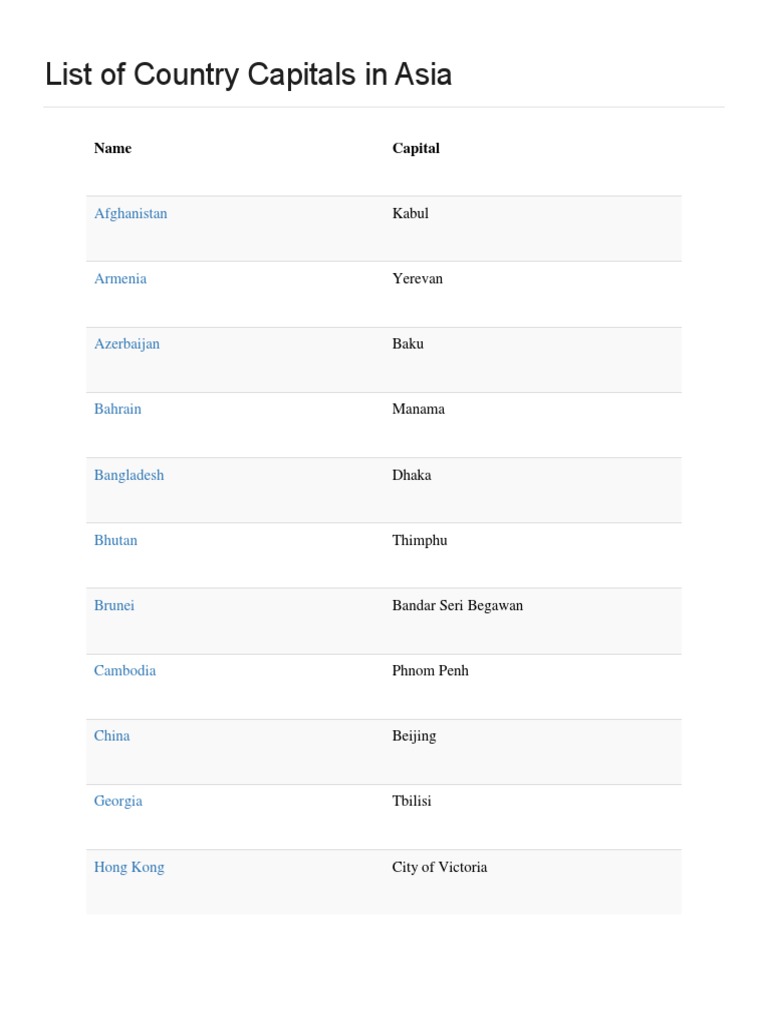Click the Armenia link
The image size is (768, 1024).
tap(120, 278)
